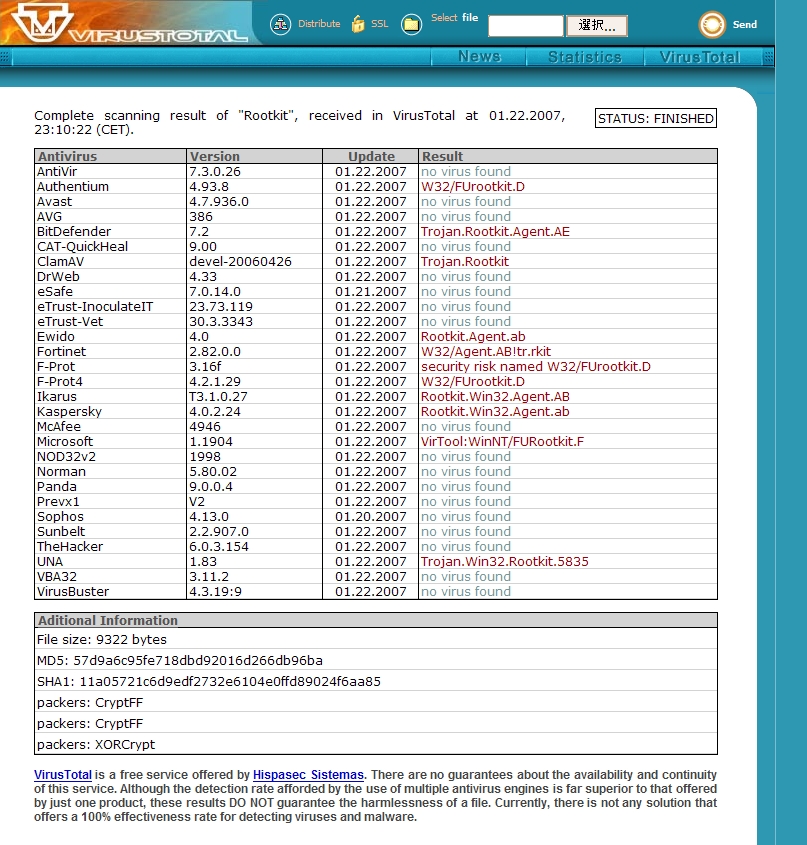Select the packers: XORCrypt line
This screenshot has height=845, width=807.
click(95, 745)
